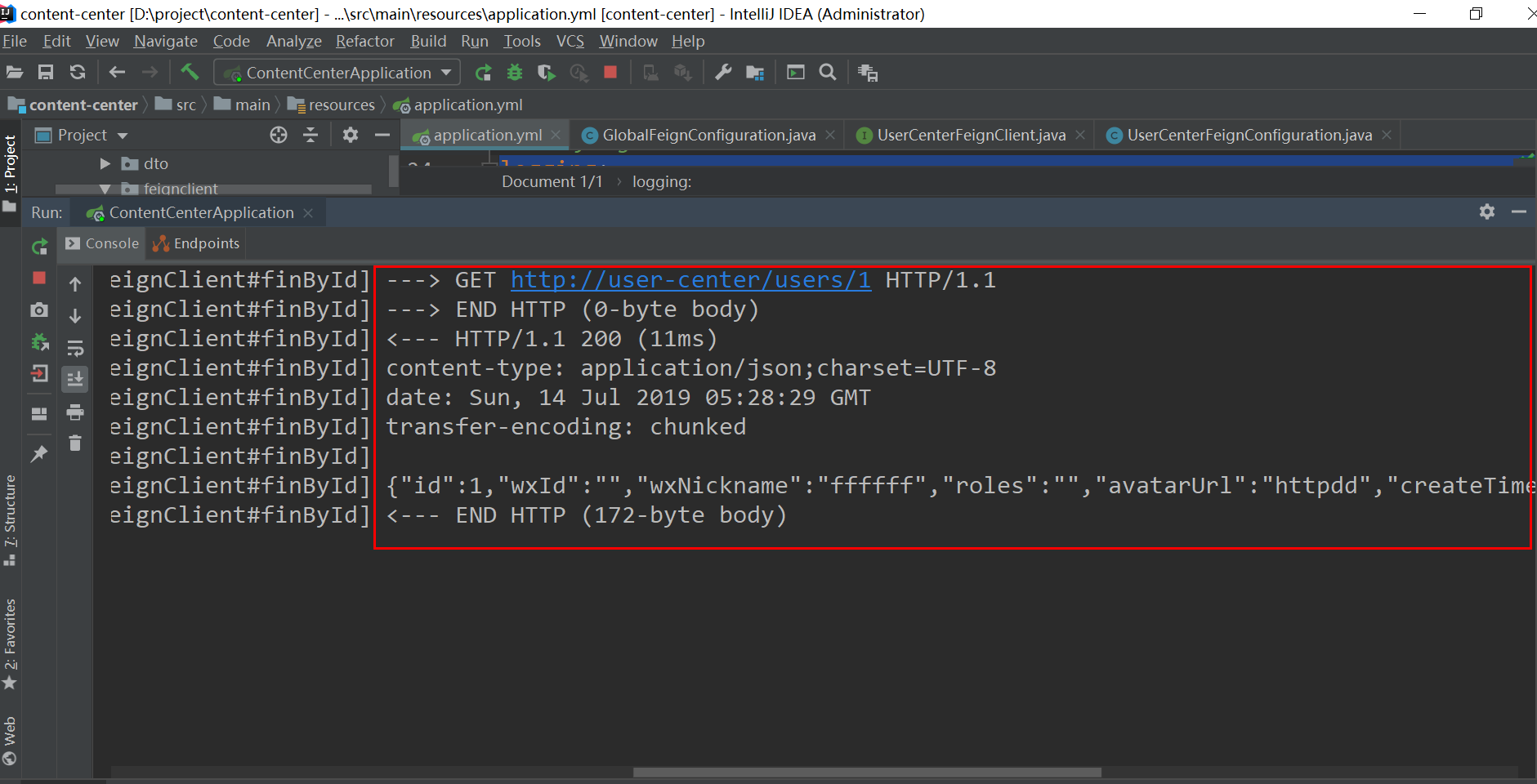The height and width of the screenshot is (784, 1537).
Task: Select the resources breadcrumb
Action: click(332, 105)
